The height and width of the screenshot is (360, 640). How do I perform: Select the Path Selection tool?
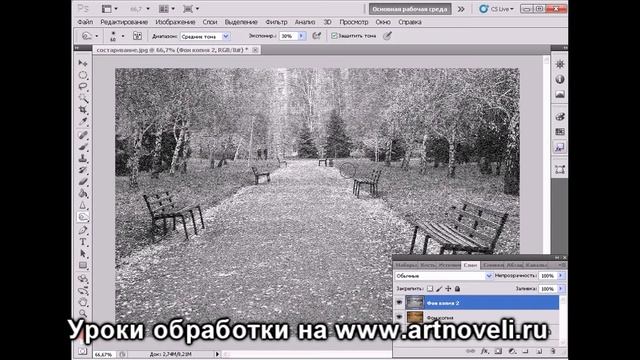tap(83, 253)
